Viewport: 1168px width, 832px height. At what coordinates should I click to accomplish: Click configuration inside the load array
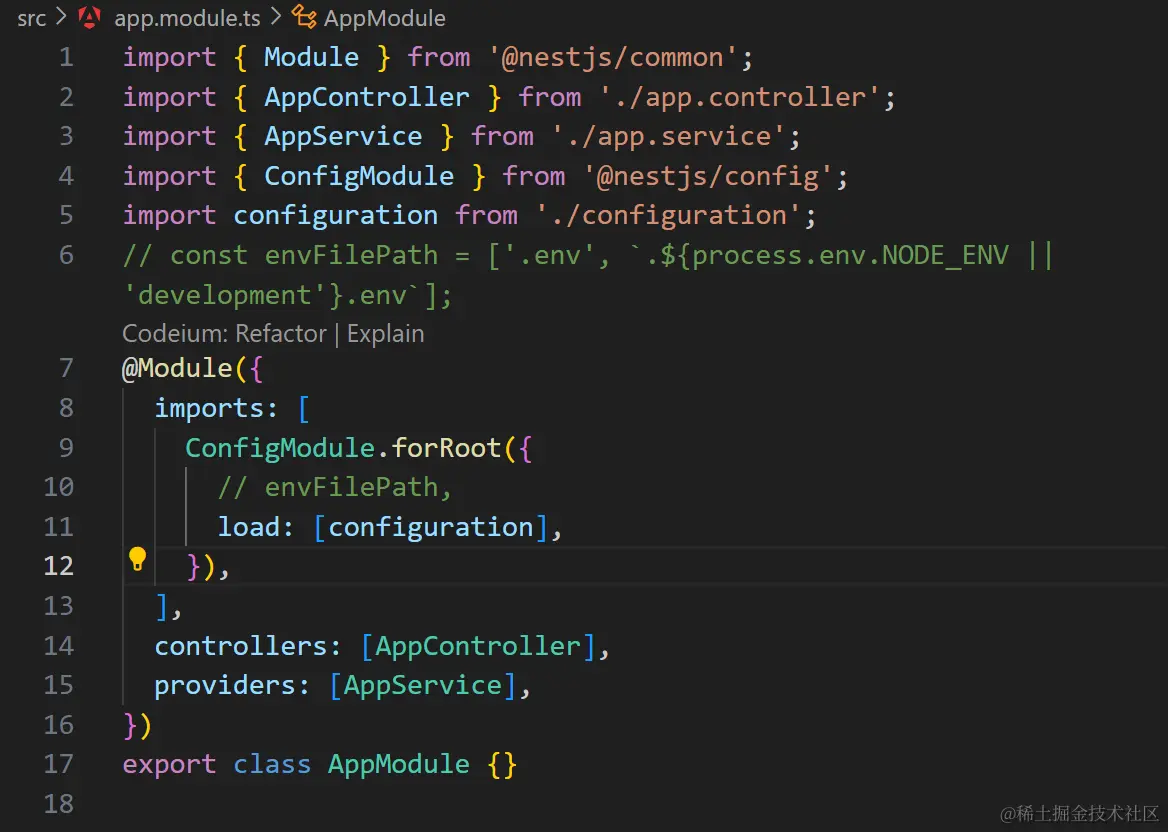pos(431,527)
